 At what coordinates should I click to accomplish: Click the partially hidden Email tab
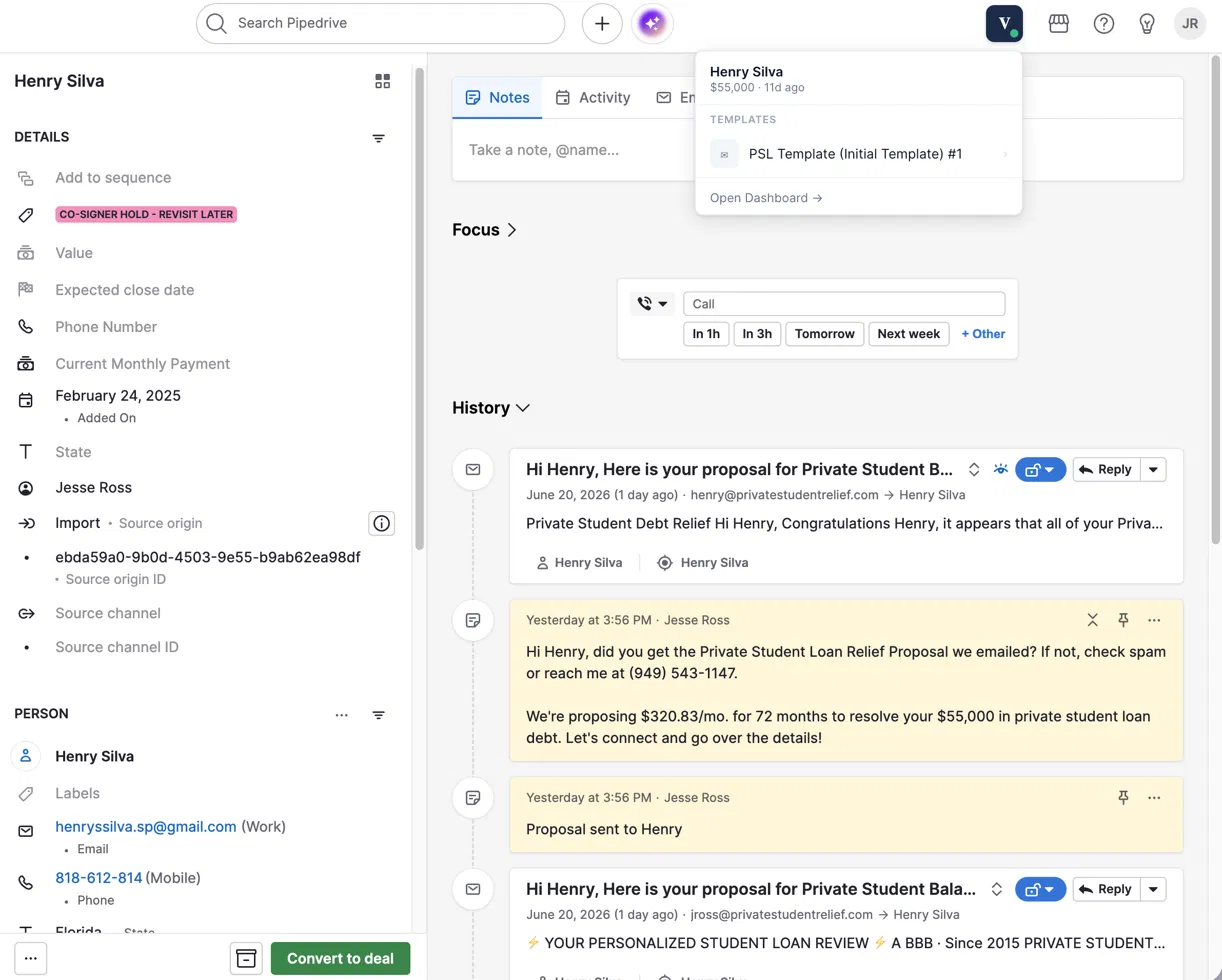(676, 97)
